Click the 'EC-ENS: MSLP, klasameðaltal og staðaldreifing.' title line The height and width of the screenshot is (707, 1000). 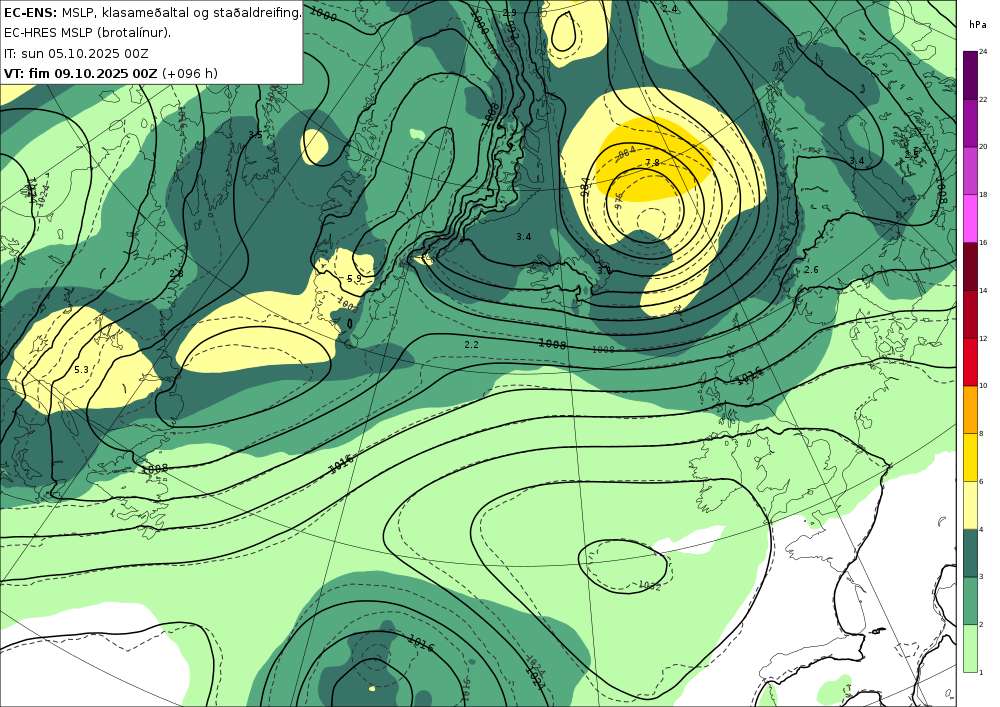pos(152,12)
